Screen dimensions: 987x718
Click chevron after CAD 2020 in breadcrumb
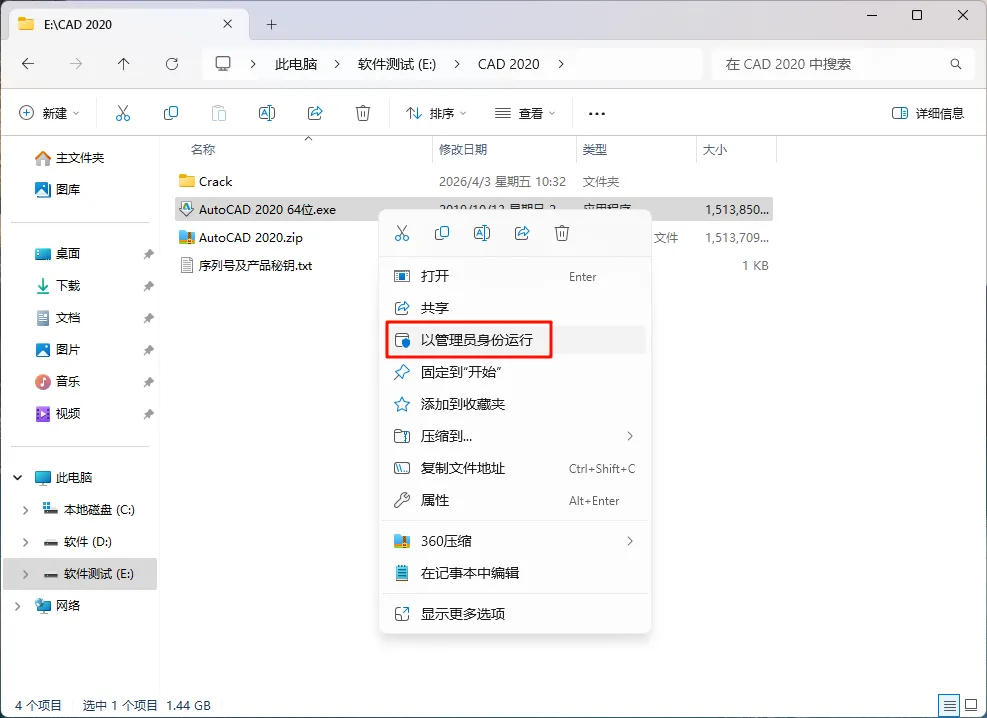(x=561, y=64)
